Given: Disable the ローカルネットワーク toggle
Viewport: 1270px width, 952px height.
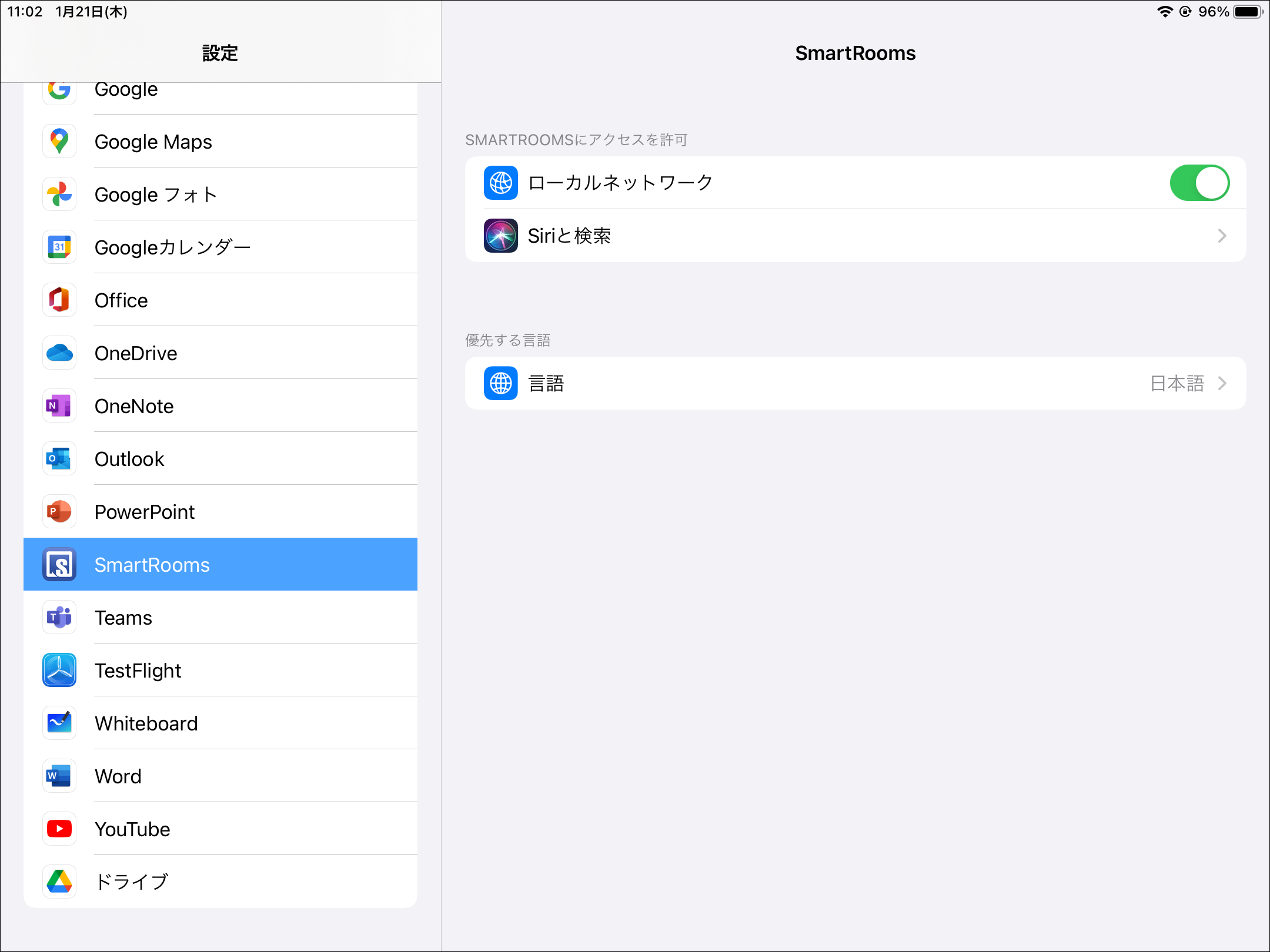Looking at the screenshot, I should [x=1199, y=183].
